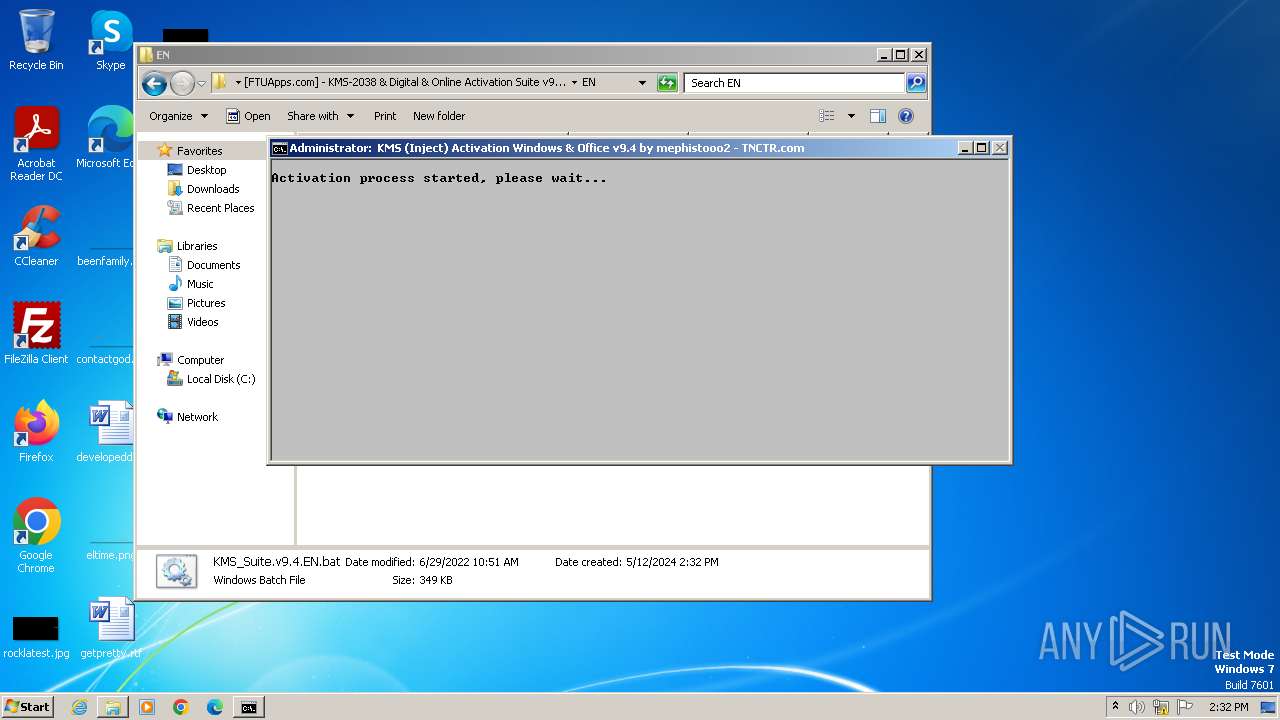This screenshot has height=720, width=1280.
Task: Open Videos library
Action: pyautogui.click(x=202, y=322)
